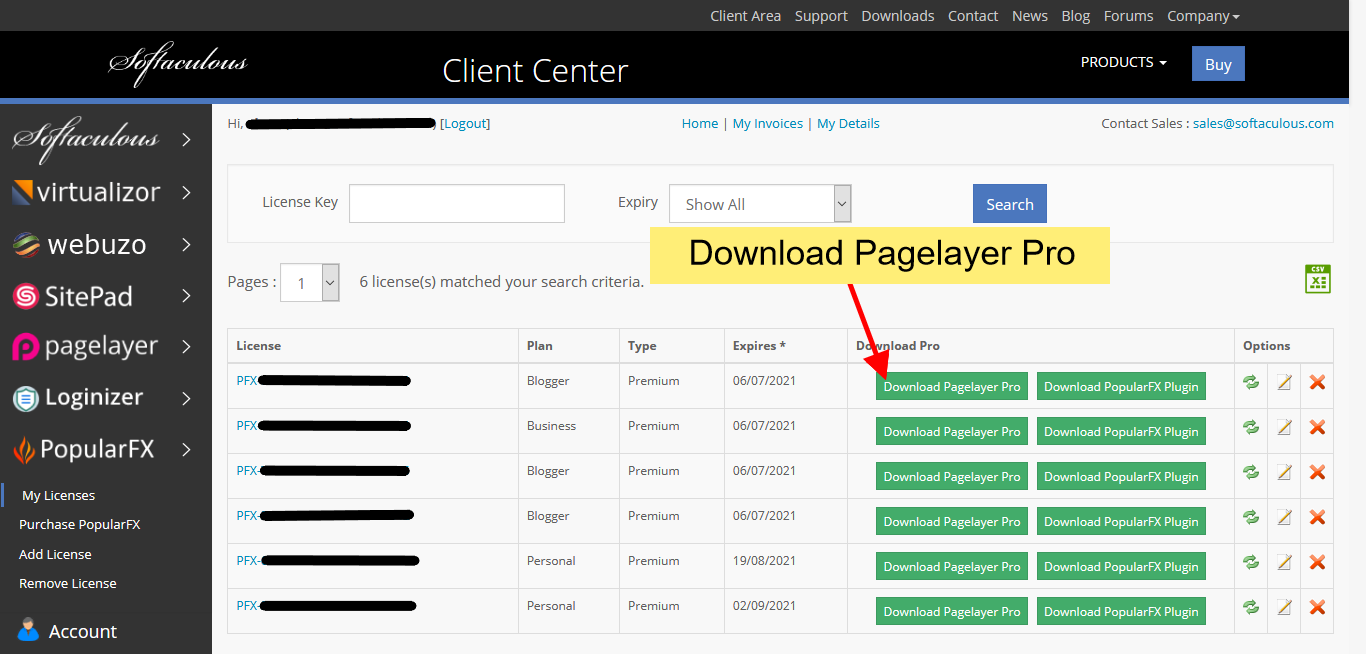Download Pagelayer Pro for the Business license

[x=952, y=431]
